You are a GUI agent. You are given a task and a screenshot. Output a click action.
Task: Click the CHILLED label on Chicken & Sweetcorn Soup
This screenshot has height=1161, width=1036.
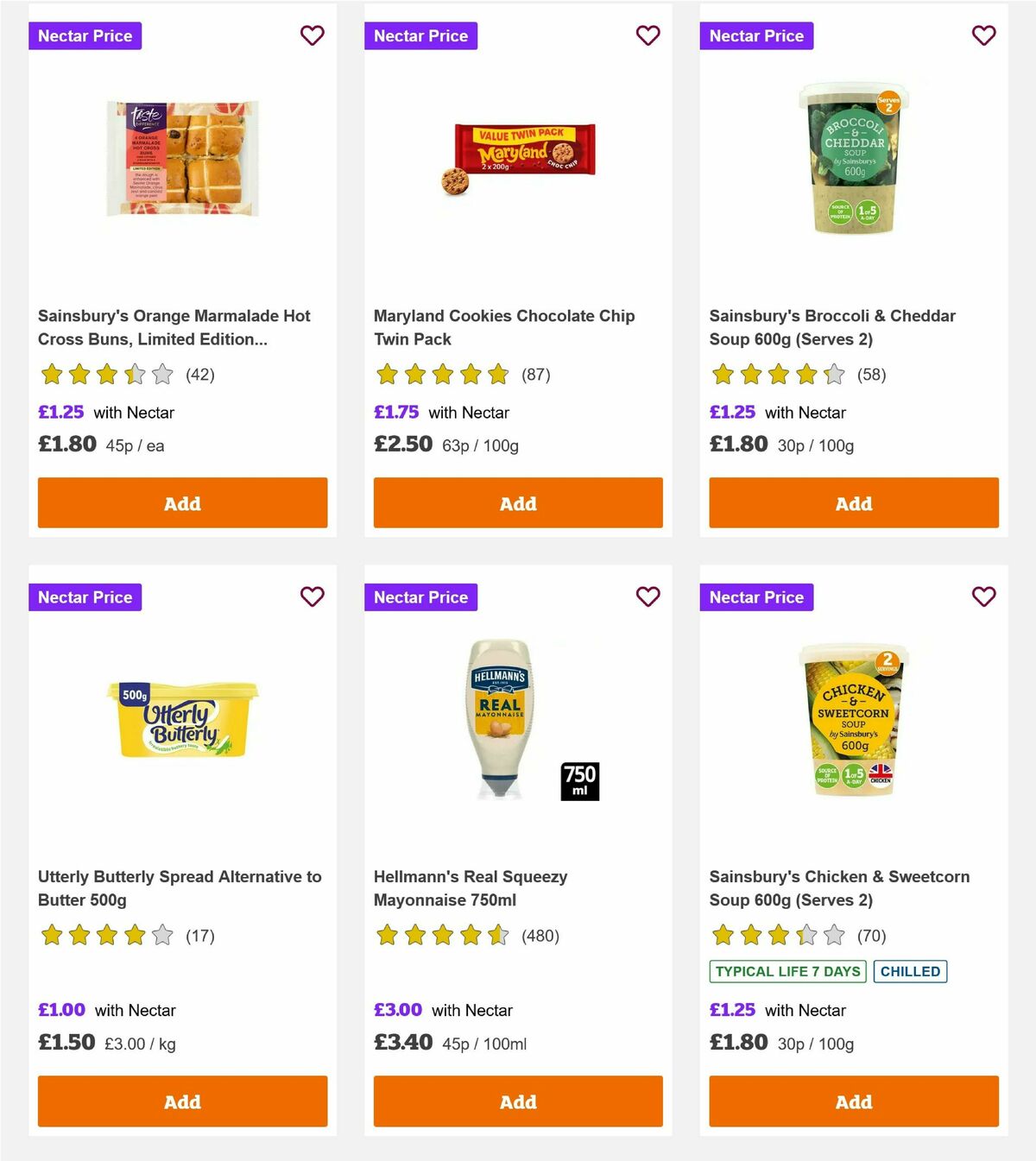pos(911,971)
